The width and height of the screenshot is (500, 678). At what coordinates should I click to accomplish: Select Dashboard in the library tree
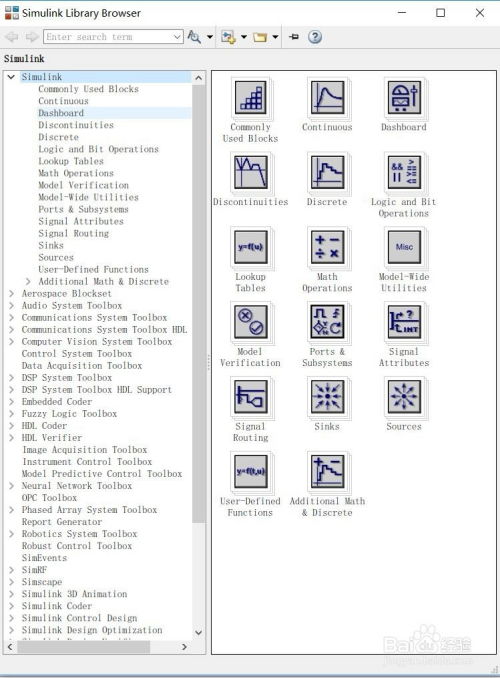point(61,113)
